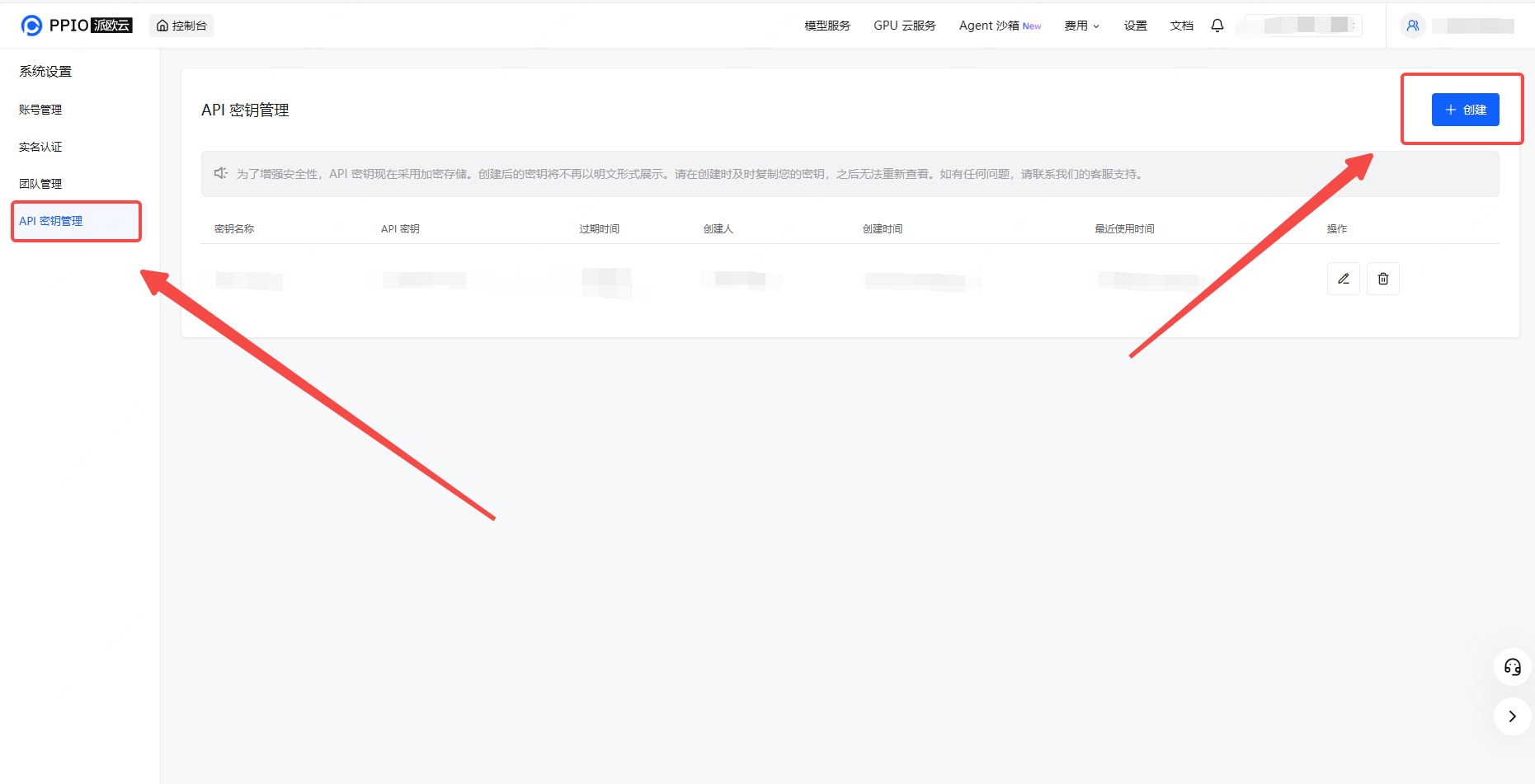
Task: Click the speaker notice icon
Action: pyautogui.click(x=220, y=173)
